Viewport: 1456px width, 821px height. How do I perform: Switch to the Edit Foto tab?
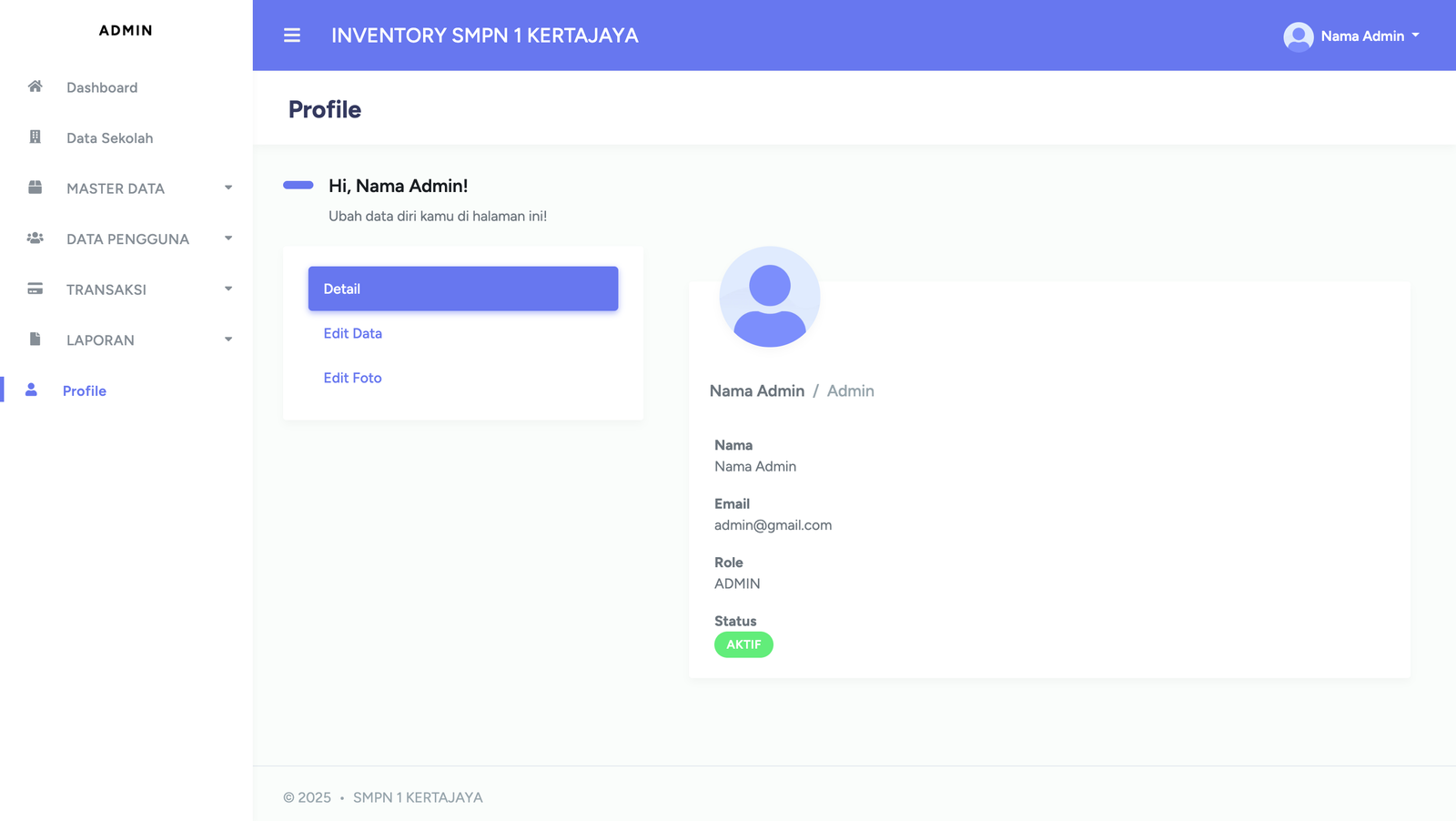(x=353, y=378)
